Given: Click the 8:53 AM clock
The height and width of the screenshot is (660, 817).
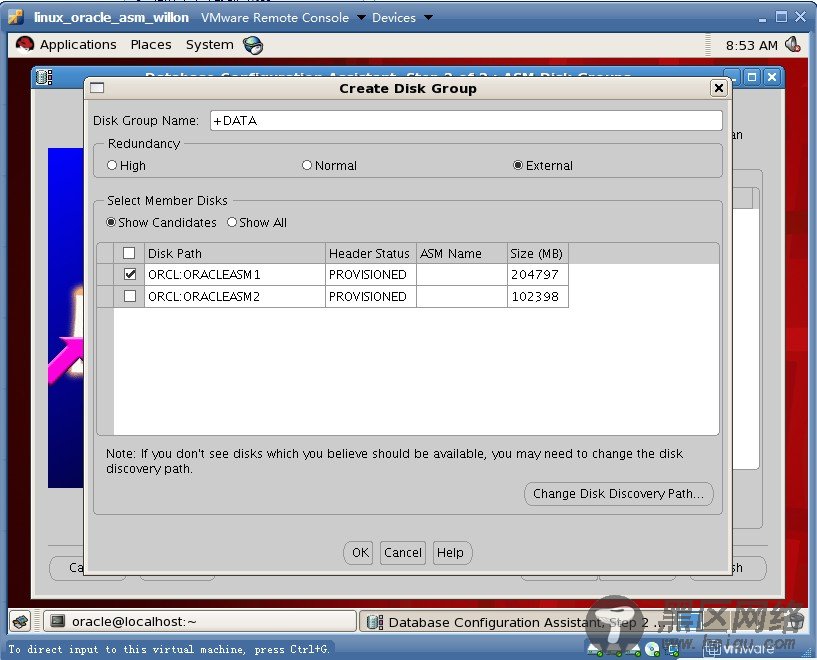Looking at the screenshot, I should tap(751, 46).
